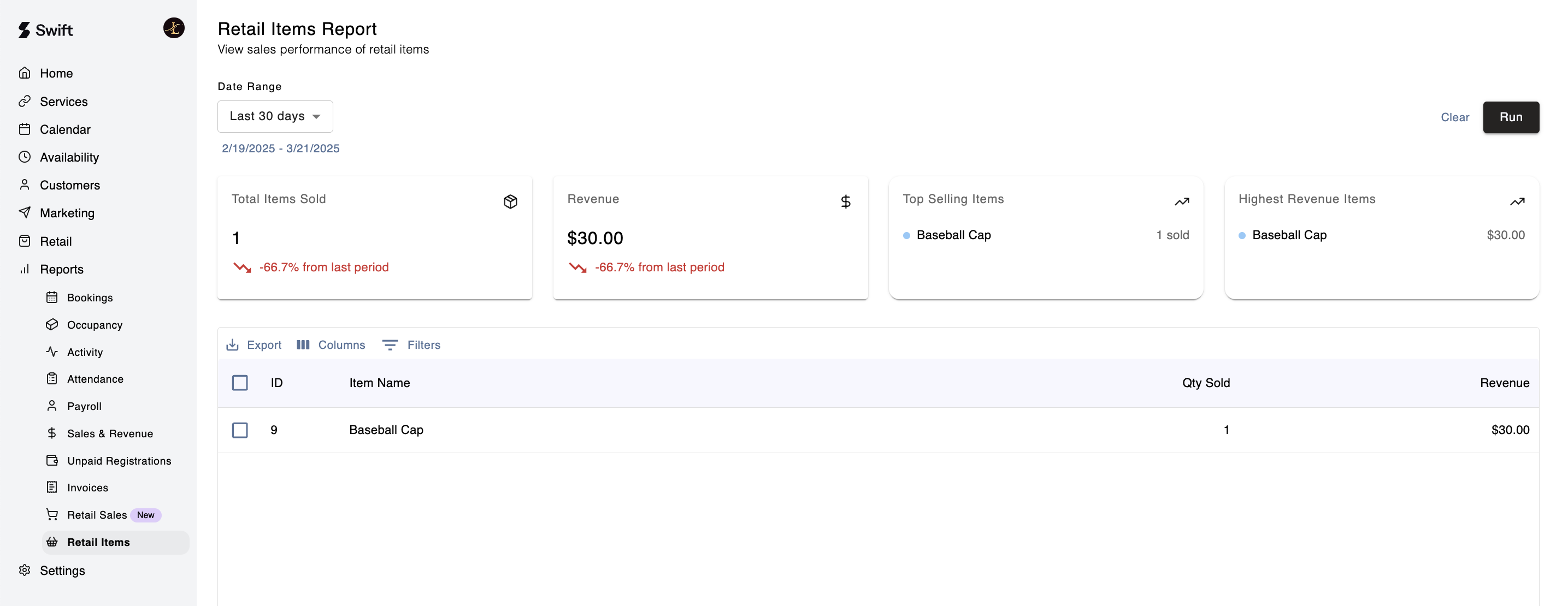Click the Total Items Sold box icon
The width and height of the screenshot is (1568, 606).
(x=510, y=201)
